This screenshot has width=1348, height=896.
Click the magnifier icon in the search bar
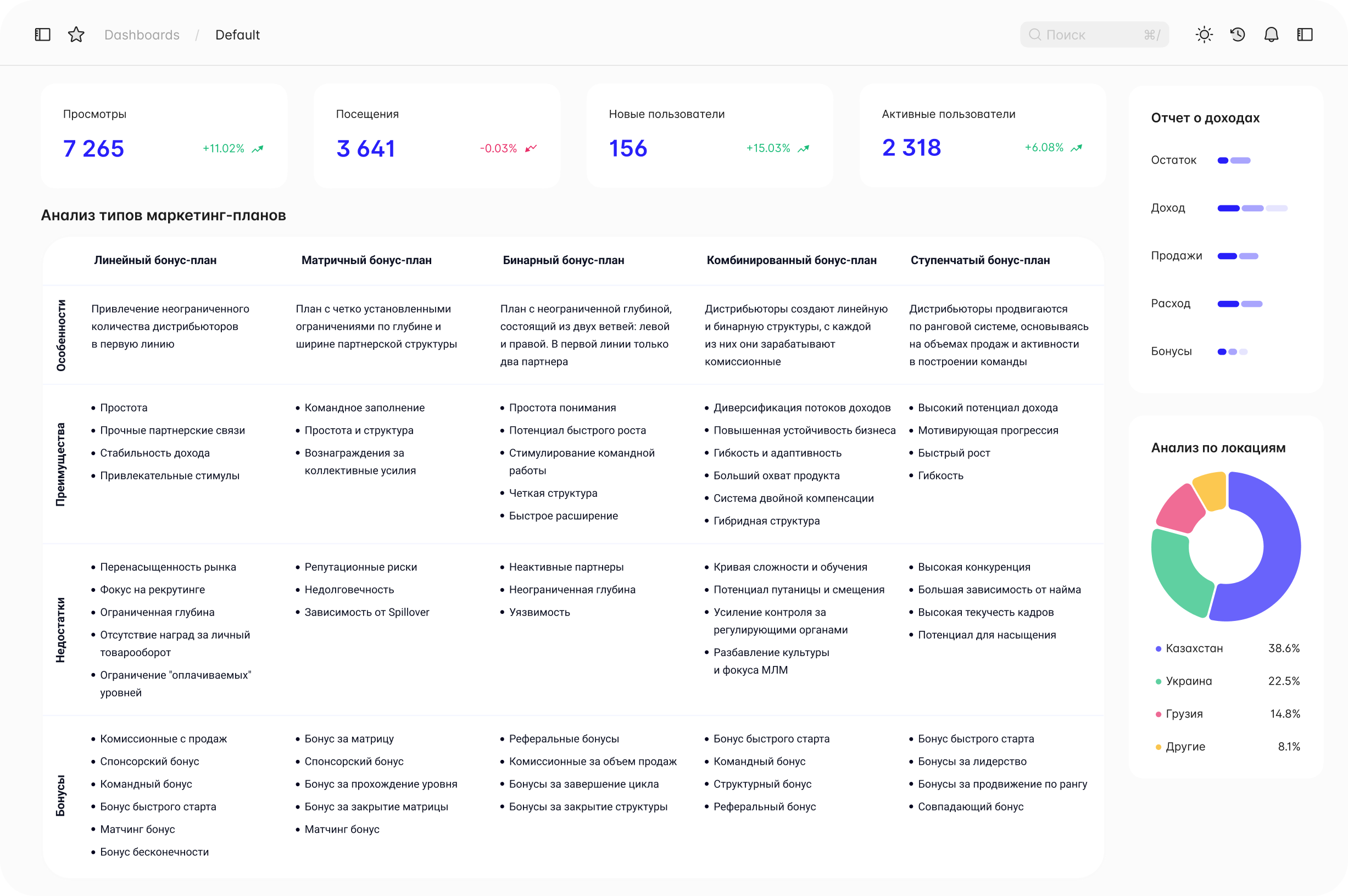click(1035, 34)
